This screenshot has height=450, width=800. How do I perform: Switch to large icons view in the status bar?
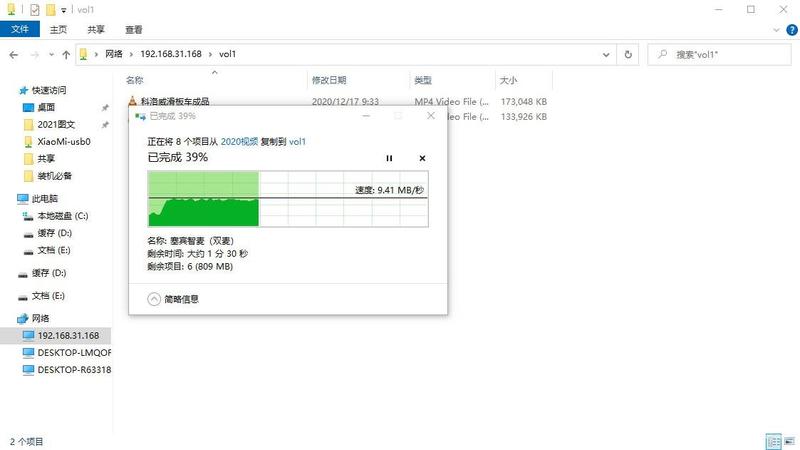(x=790, y=441)
